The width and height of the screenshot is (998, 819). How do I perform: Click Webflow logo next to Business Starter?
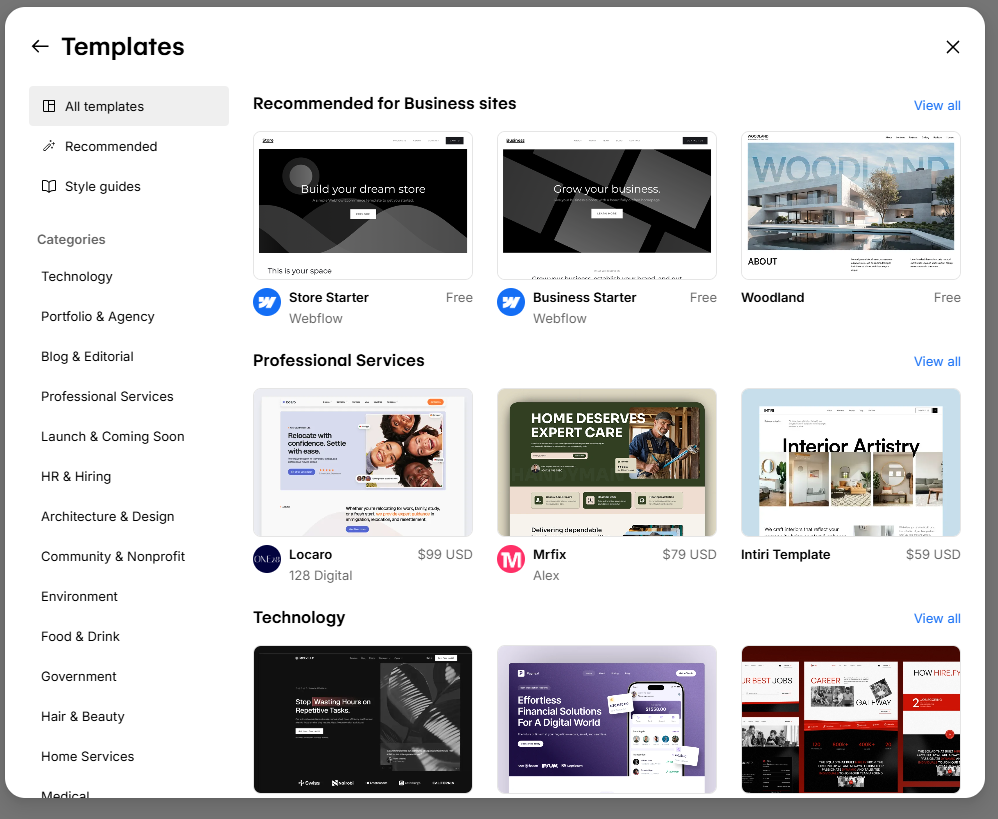click(511, 302)
